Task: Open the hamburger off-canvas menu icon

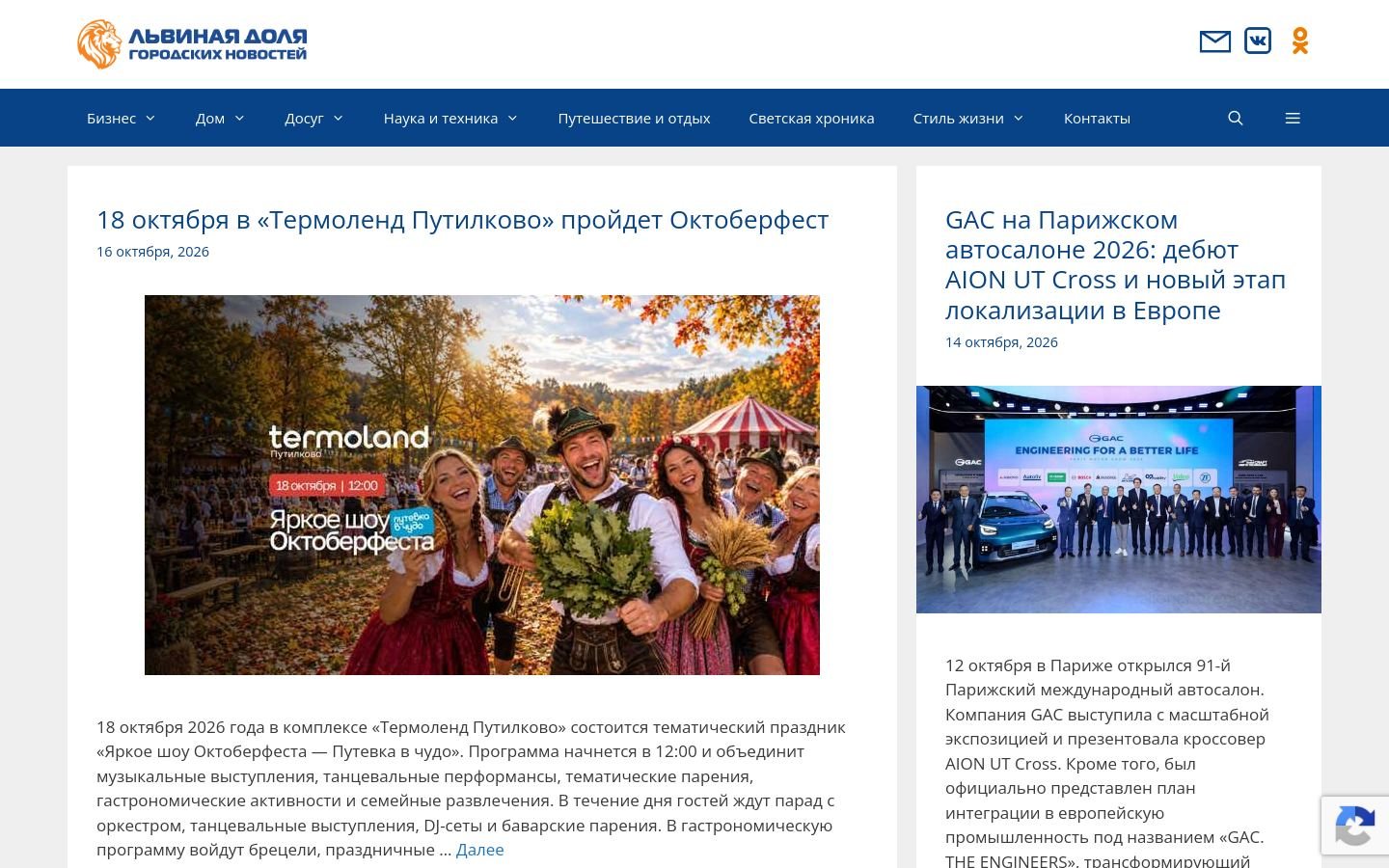Action: 1293,118
